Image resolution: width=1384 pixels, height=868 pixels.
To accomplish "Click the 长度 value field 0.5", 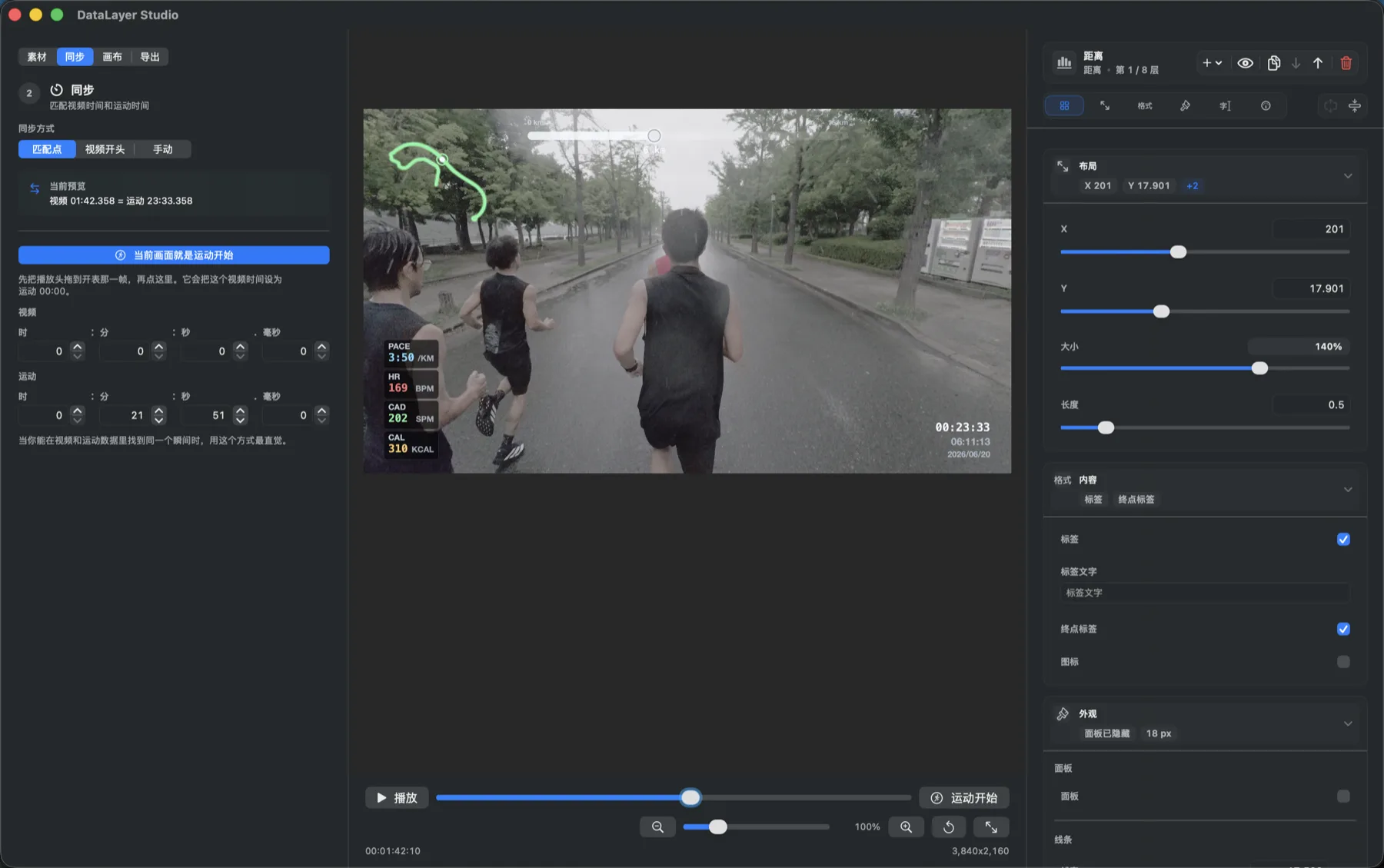I will 1311,405.
